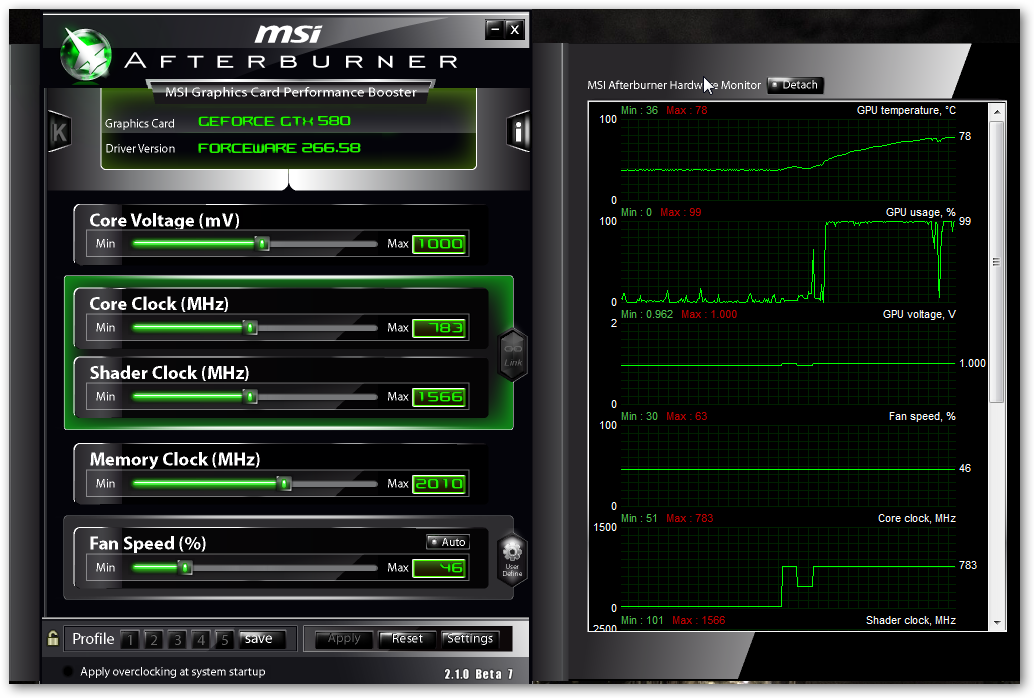Click the Memory Clock slider handle
Image resolution: width=1034 pixels, height=698 pixels.
click(284, 484)
